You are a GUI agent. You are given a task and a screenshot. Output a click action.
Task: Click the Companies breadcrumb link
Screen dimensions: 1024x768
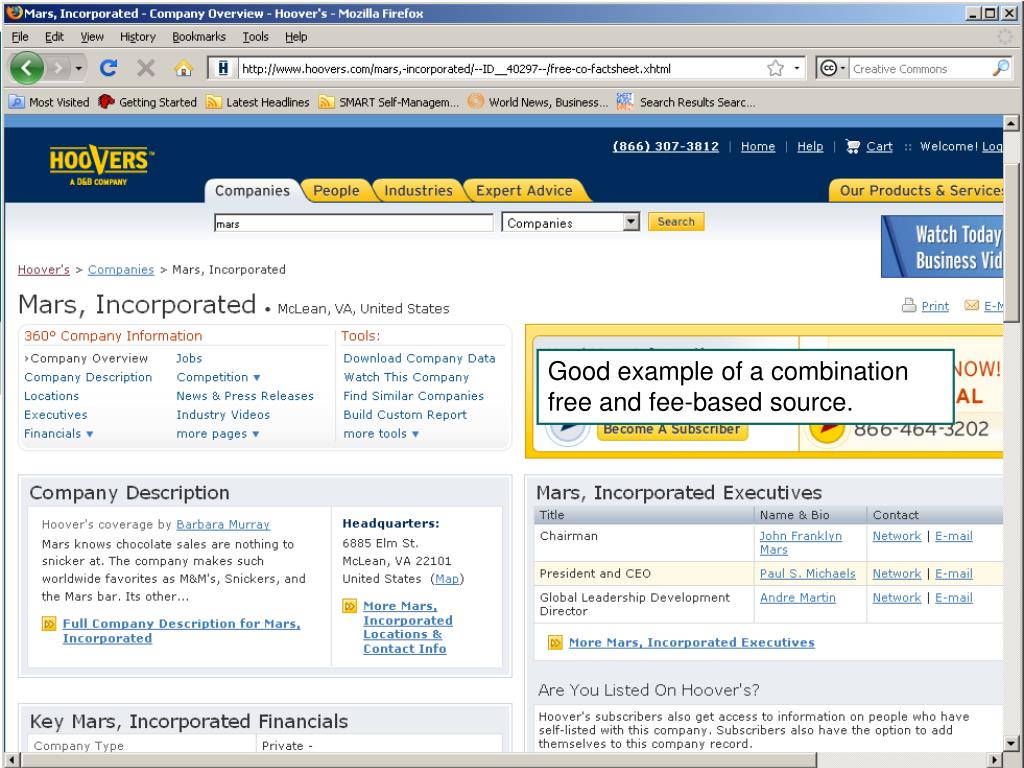pos(121,270)
